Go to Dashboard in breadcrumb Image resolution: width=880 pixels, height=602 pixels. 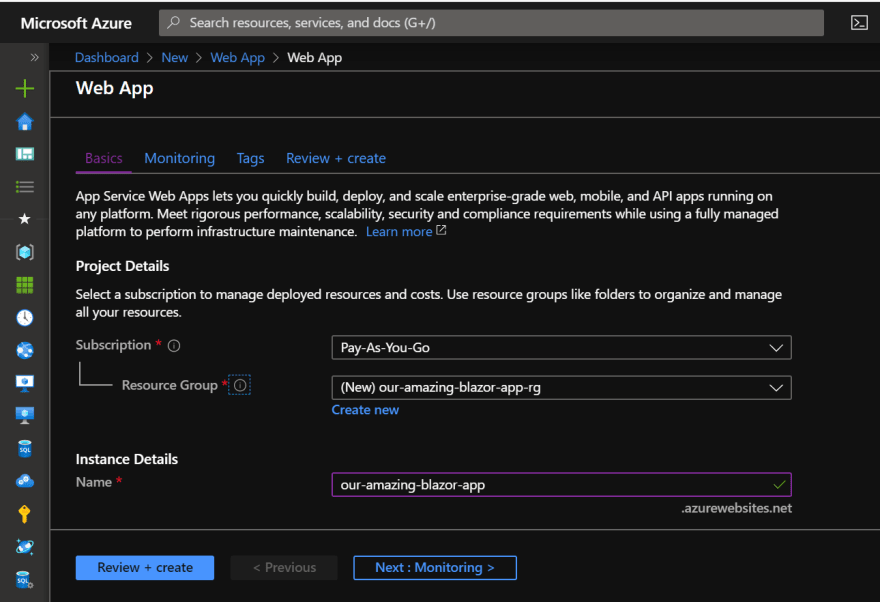[x=107, y=57]
